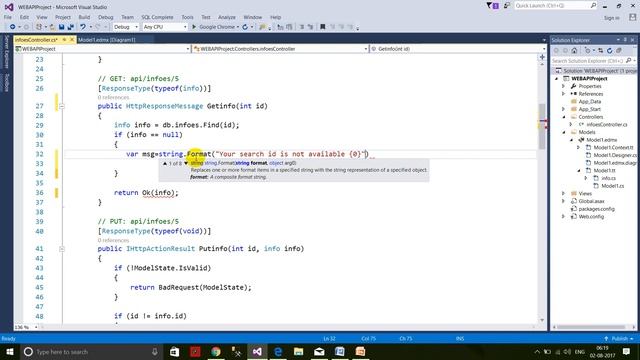The image size is (640, 360).
Task: Select infoesController.cs in Solution Explorer
Action: [x=607, y=124]
